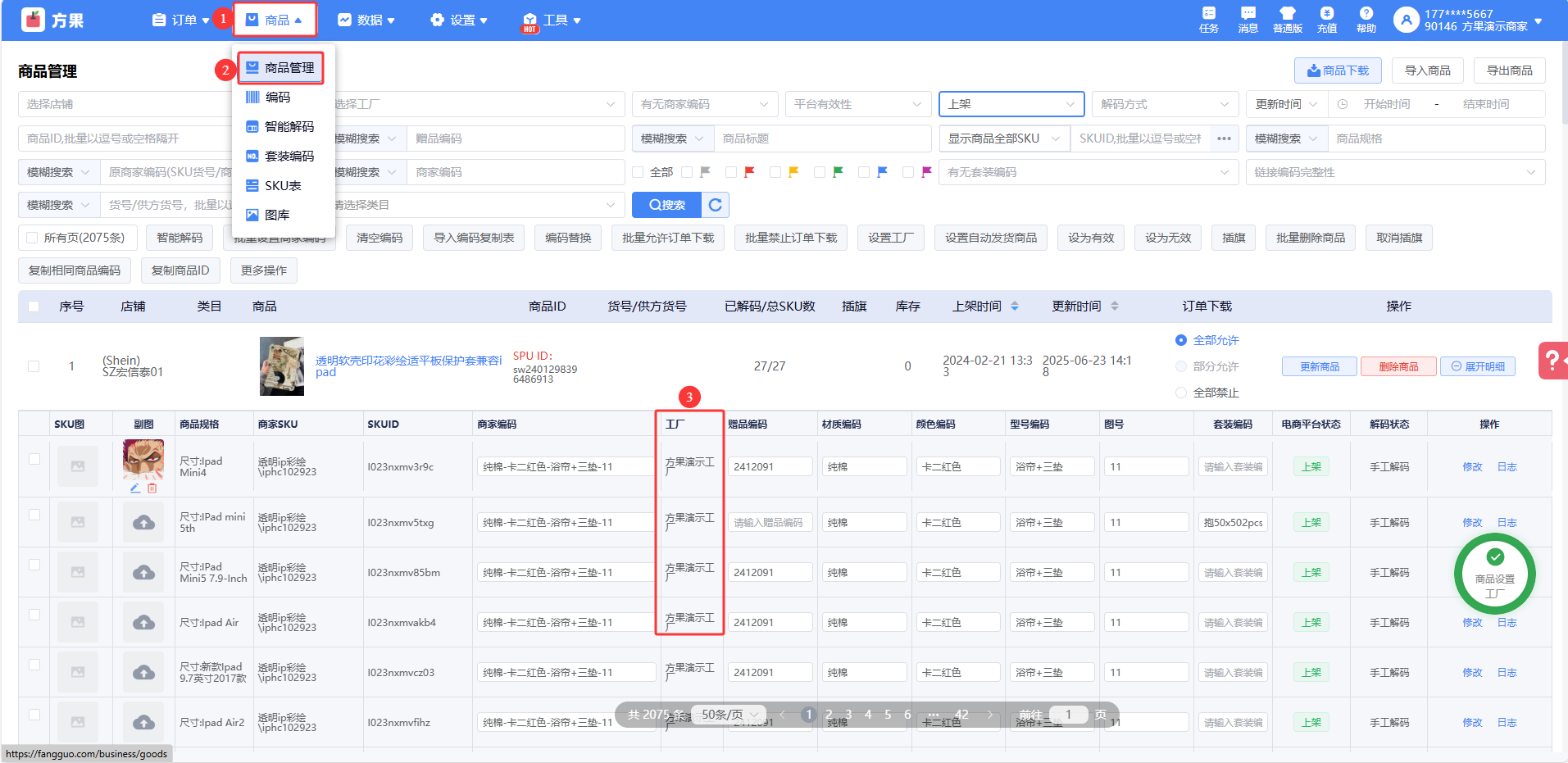Open the 显示商品全部SKU dropdown
Viewport: 1568px width, 763px height.
pyautogui.click(x=1003, y=139)
